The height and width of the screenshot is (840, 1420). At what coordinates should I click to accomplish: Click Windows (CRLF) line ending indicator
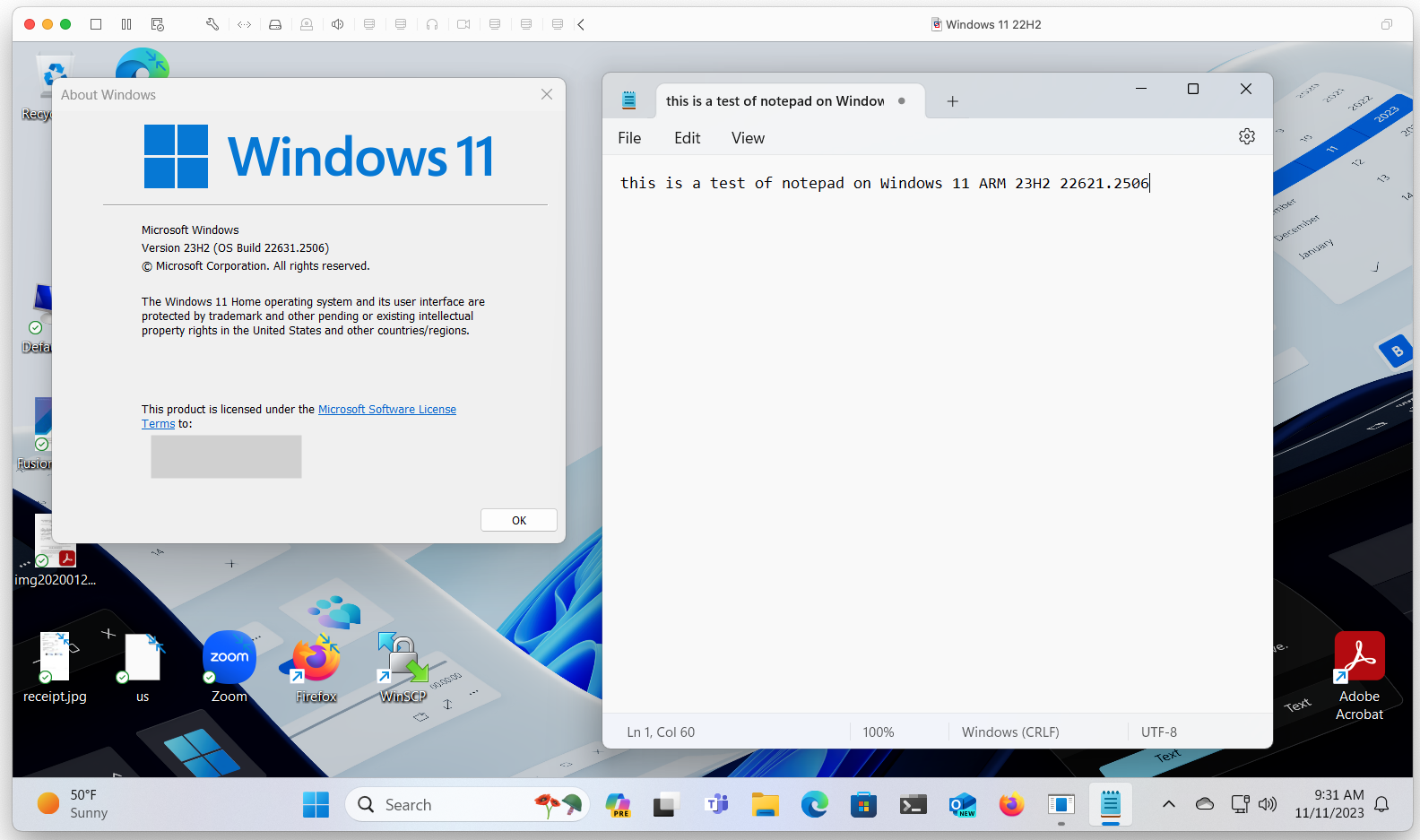[1010, 732]
